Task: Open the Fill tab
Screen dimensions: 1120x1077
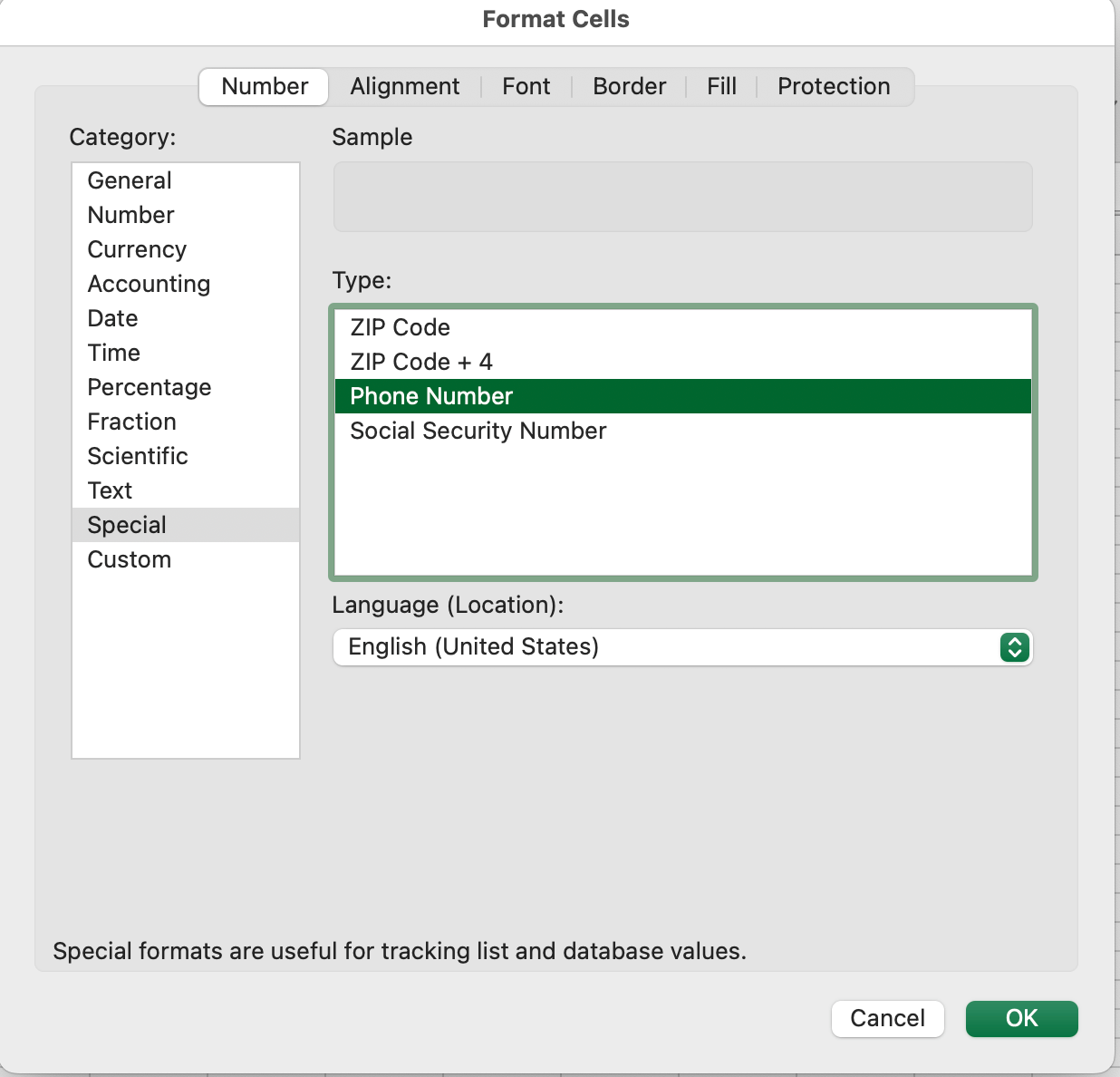Action: [721, 86]
